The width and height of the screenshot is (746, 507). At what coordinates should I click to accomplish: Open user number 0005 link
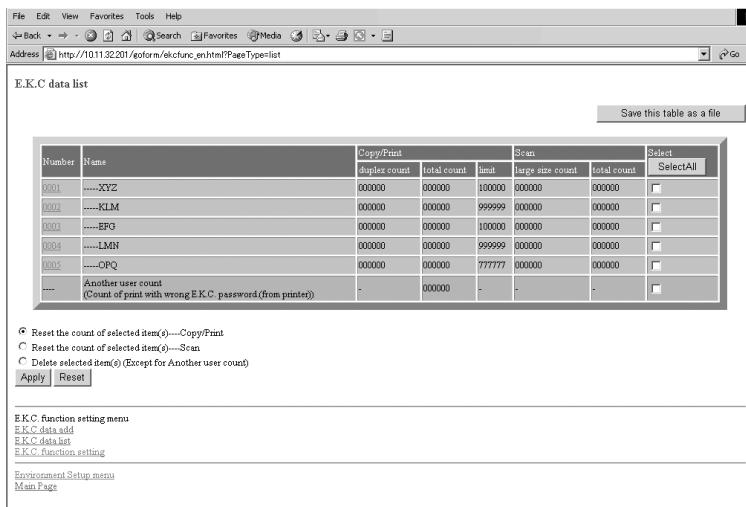pyautogui.click(x=51, y=265)
